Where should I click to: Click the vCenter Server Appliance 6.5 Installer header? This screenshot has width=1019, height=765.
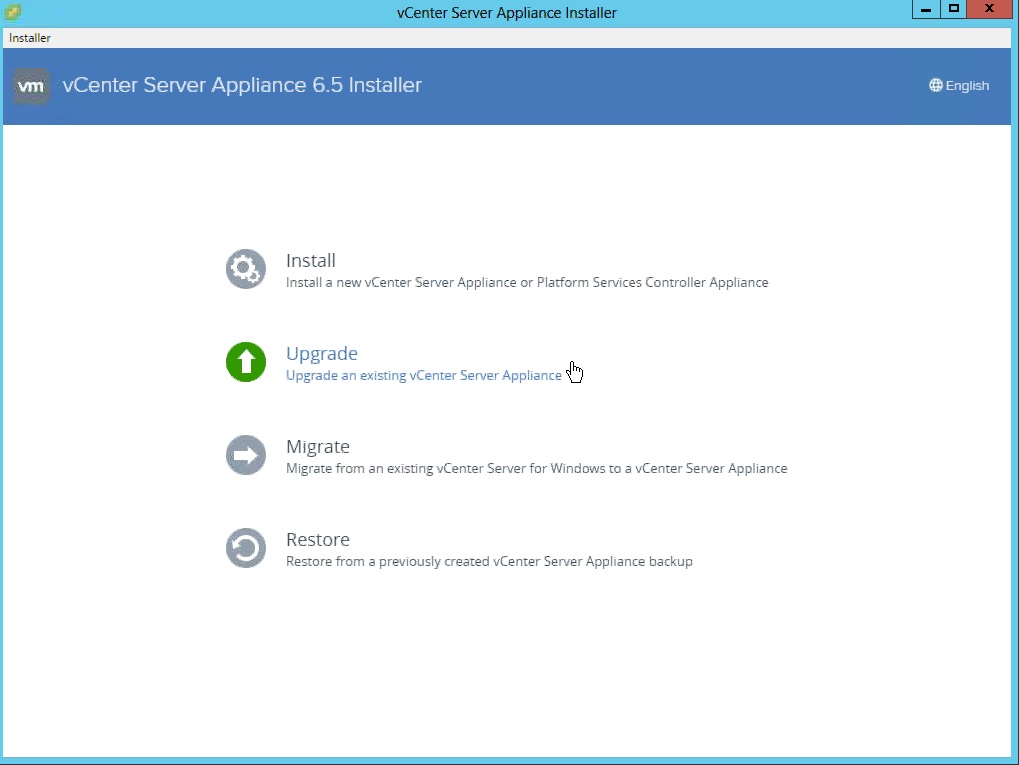242,86
